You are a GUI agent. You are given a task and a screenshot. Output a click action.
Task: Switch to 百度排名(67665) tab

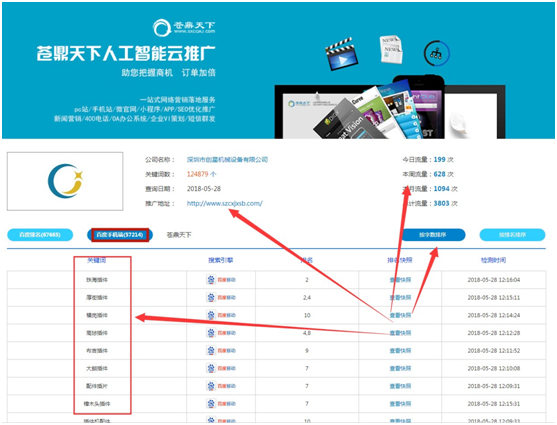click(x=40, y=235)
